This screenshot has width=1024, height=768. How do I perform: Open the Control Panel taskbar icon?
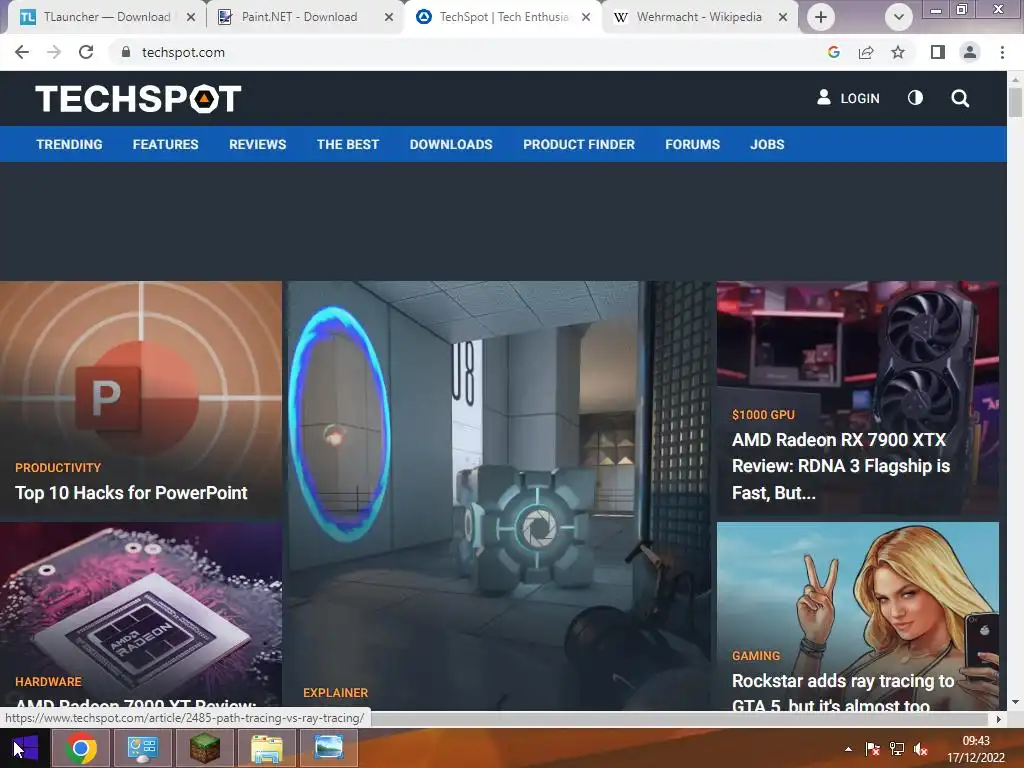pyautogui.click(x=143, y=748)
